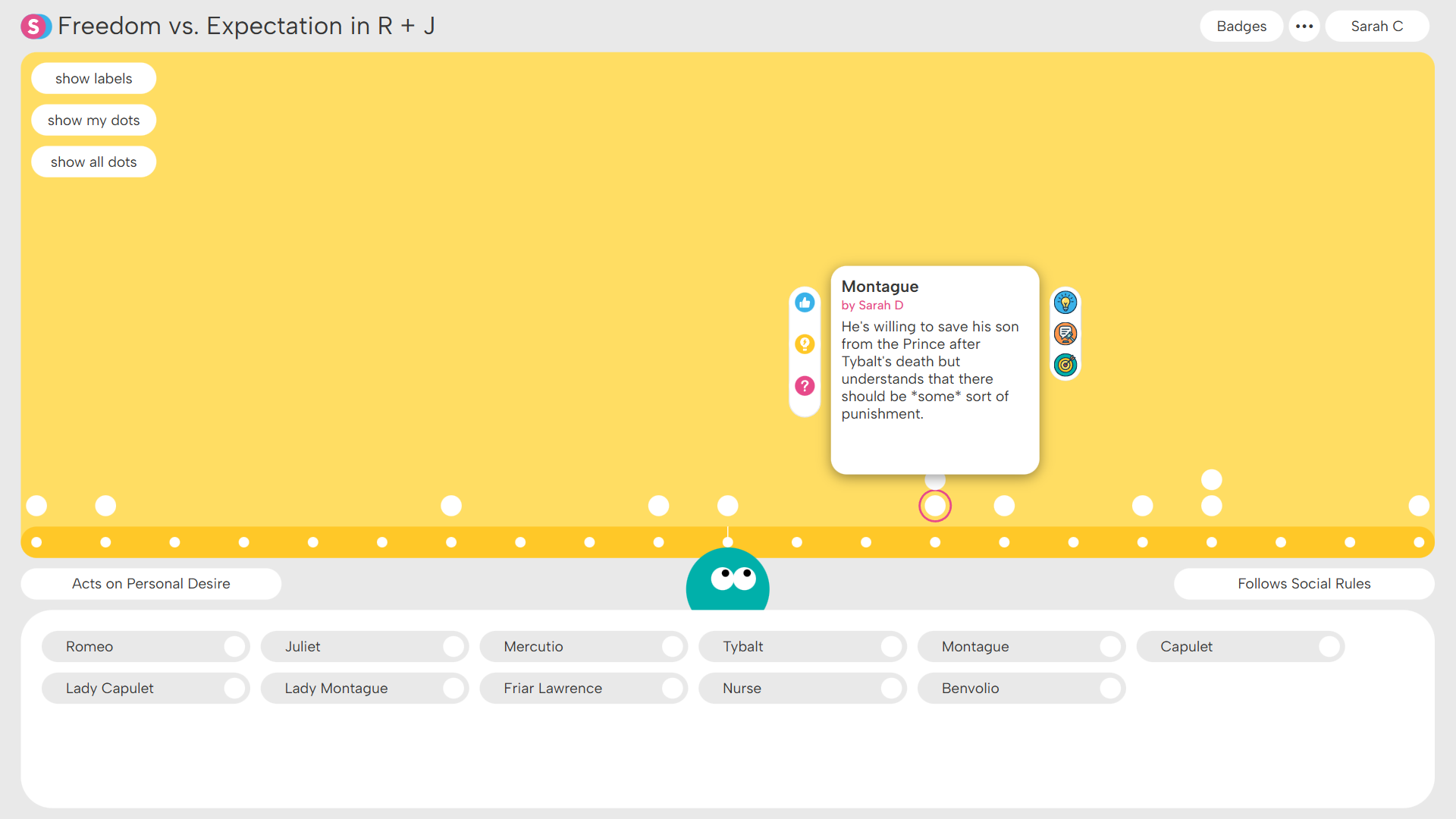
Task: Click the pink question mark icon
Action: (x=805, y=385)
